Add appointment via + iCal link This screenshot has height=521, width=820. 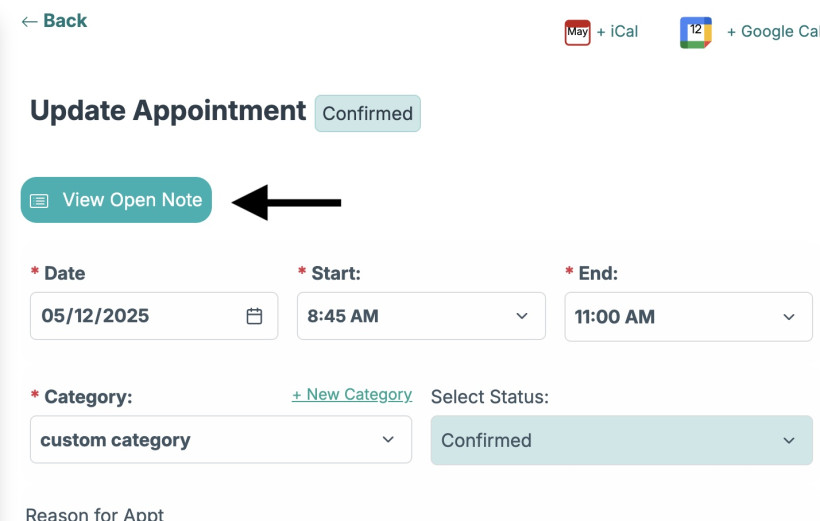617,32
